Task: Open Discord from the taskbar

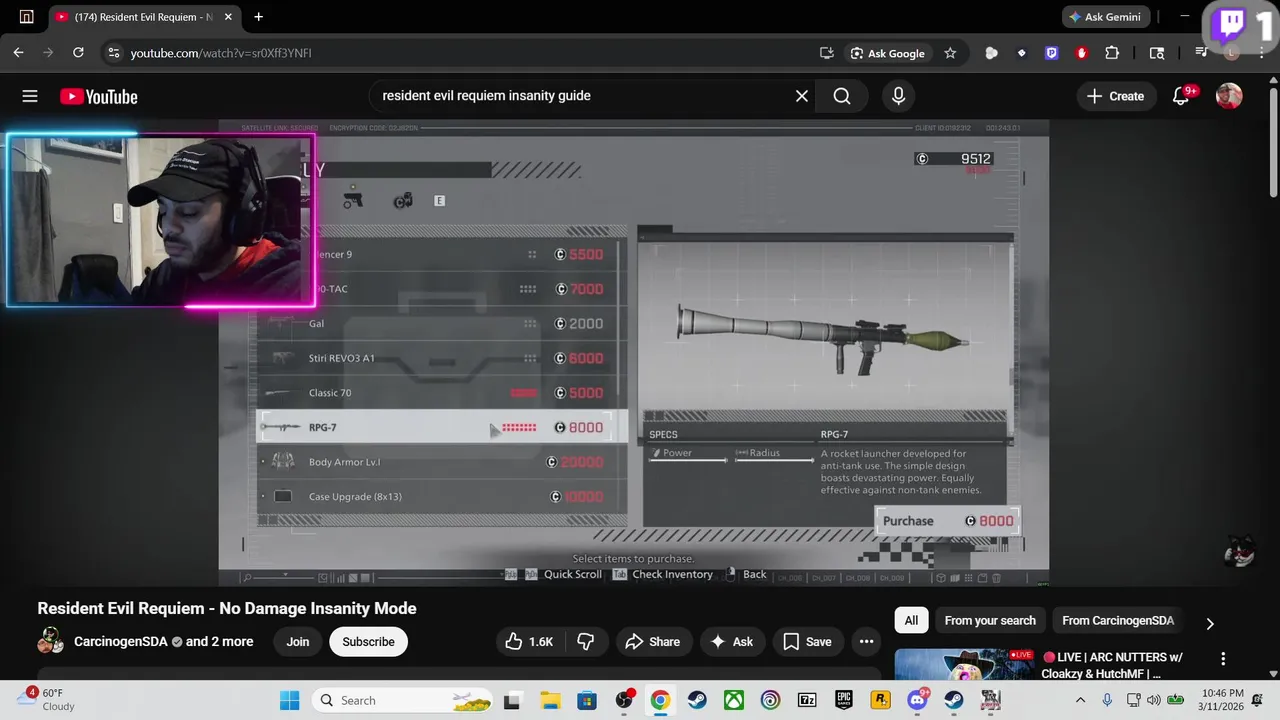Action: coord(917,700)
